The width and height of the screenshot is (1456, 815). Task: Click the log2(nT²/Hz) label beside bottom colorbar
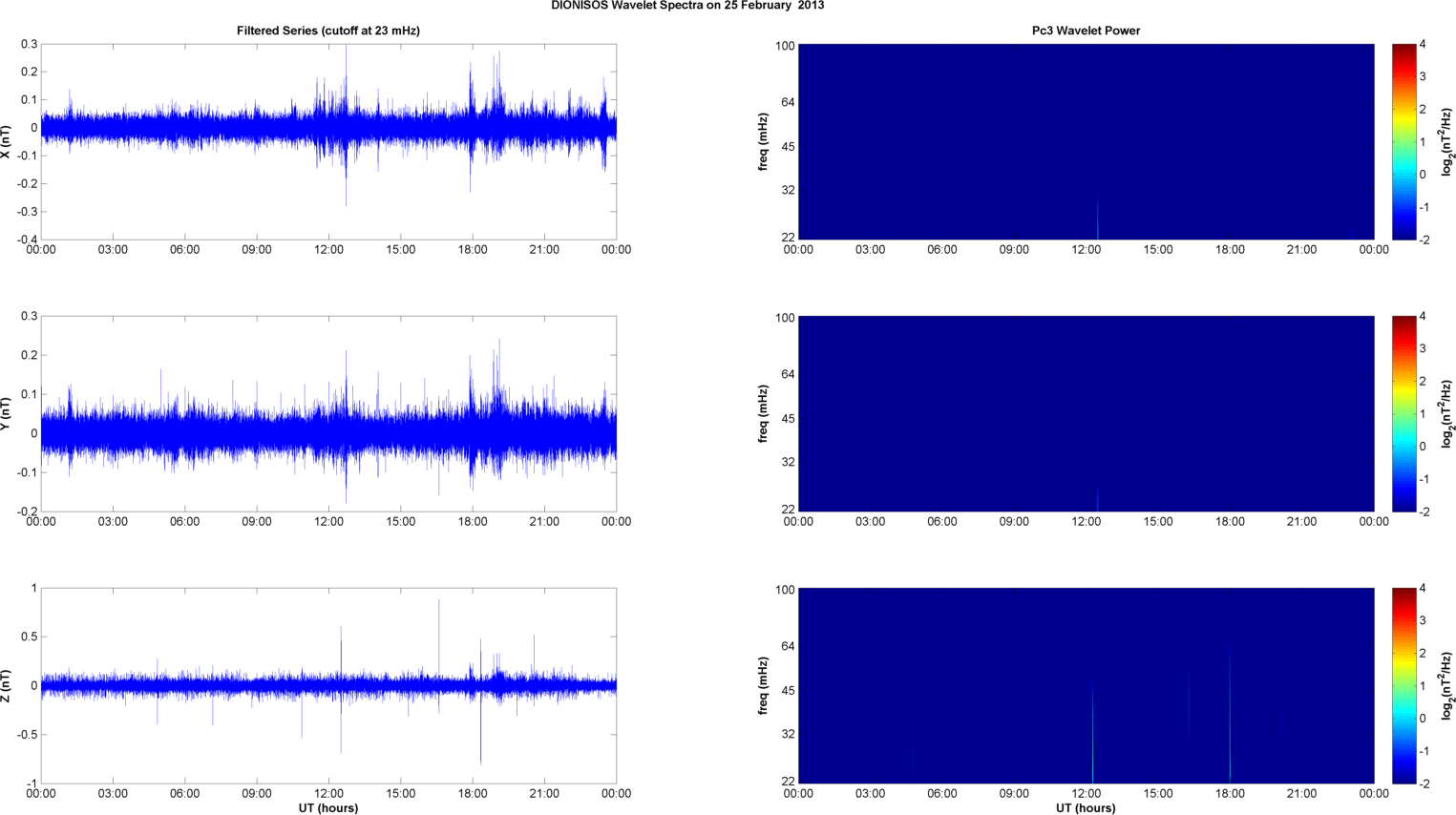pos(1447,685)
